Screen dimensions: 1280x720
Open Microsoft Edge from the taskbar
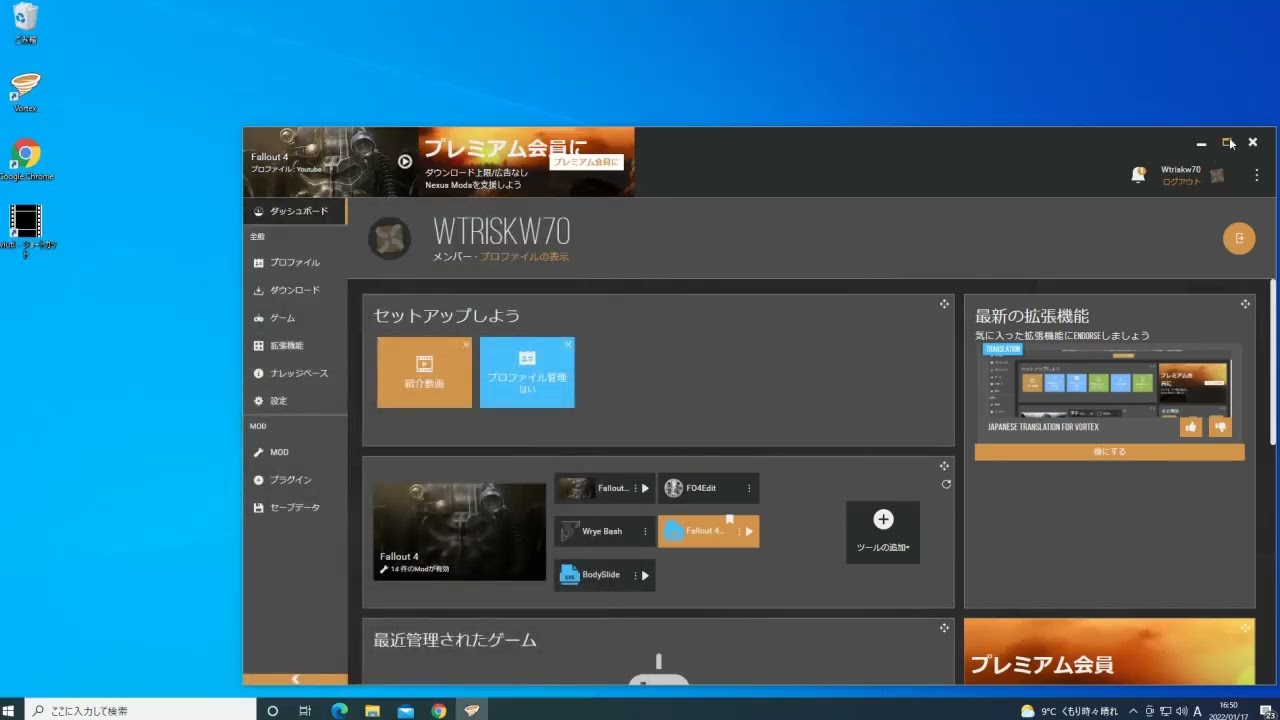pyautogui.click(x=339, y=711)
